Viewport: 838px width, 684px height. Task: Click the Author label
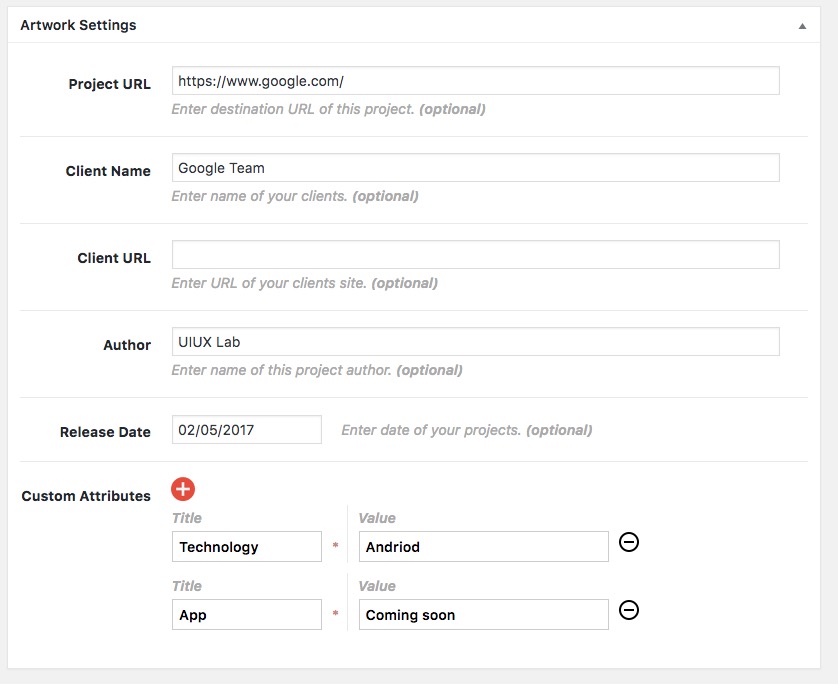127,345
